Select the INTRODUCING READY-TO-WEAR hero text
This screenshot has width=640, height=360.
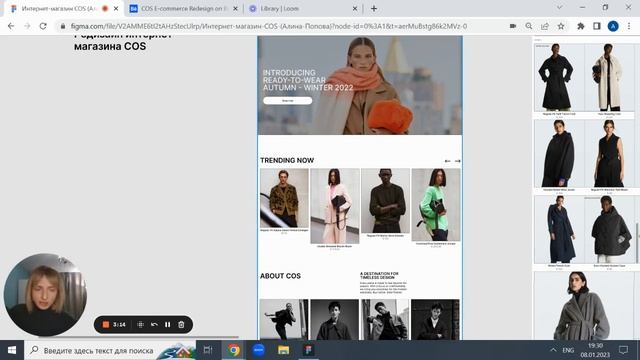click(x=308, y=80)
